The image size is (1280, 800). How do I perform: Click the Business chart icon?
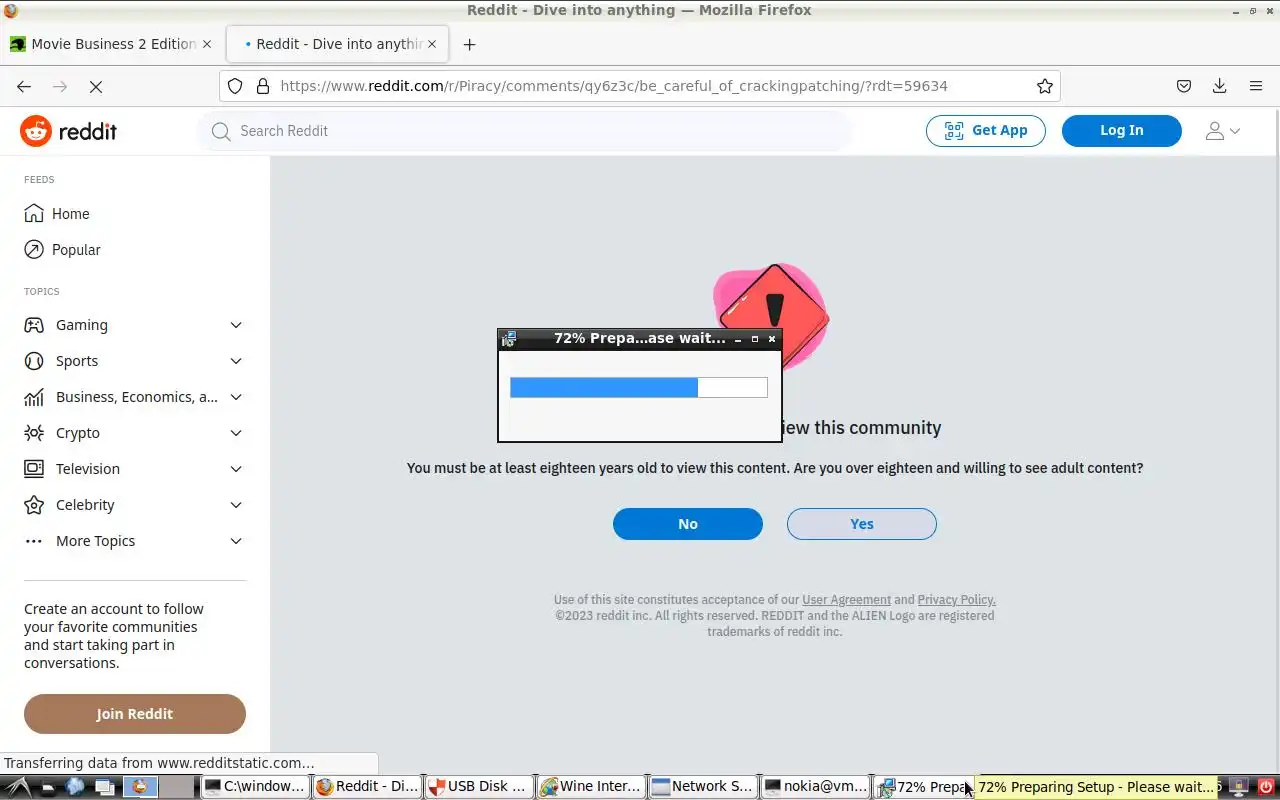click(x=34, y=397)
